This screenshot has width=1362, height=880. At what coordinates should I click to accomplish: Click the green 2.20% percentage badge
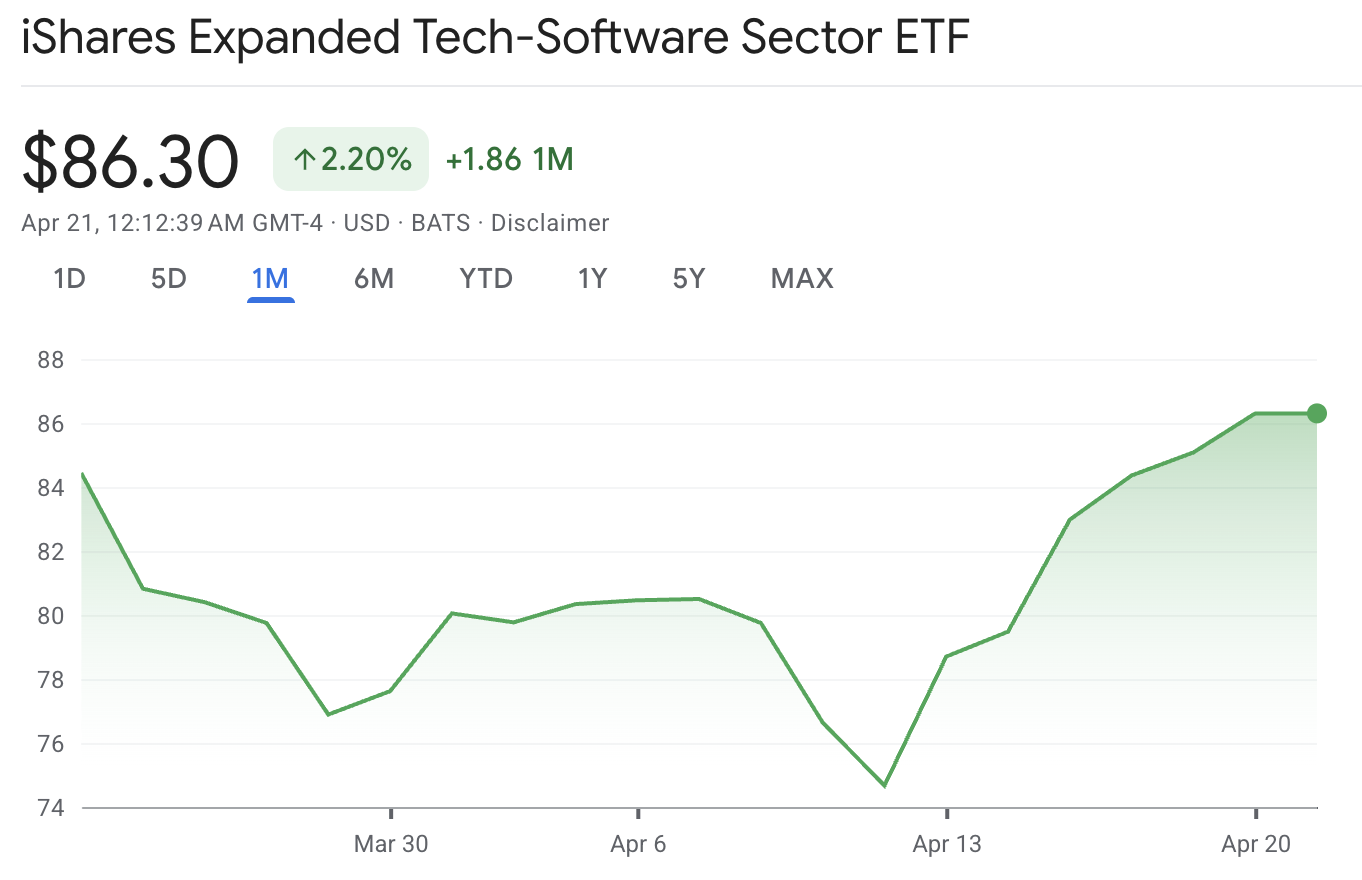[350, 158]
